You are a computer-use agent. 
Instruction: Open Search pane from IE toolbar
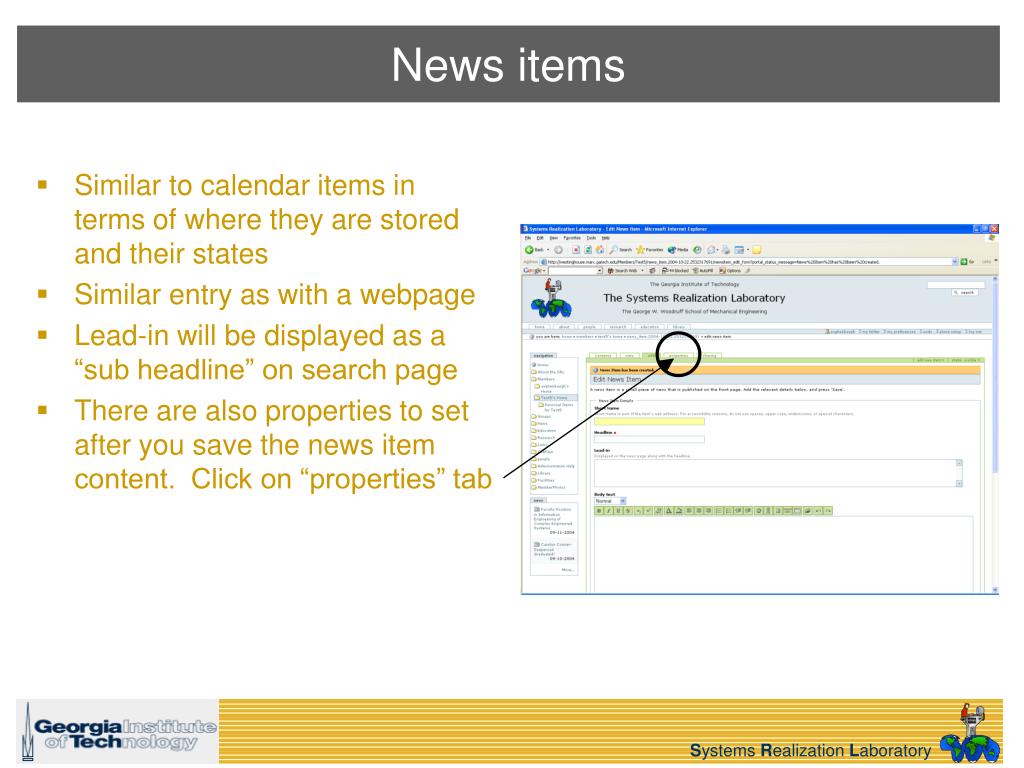[x=620, y=249]
